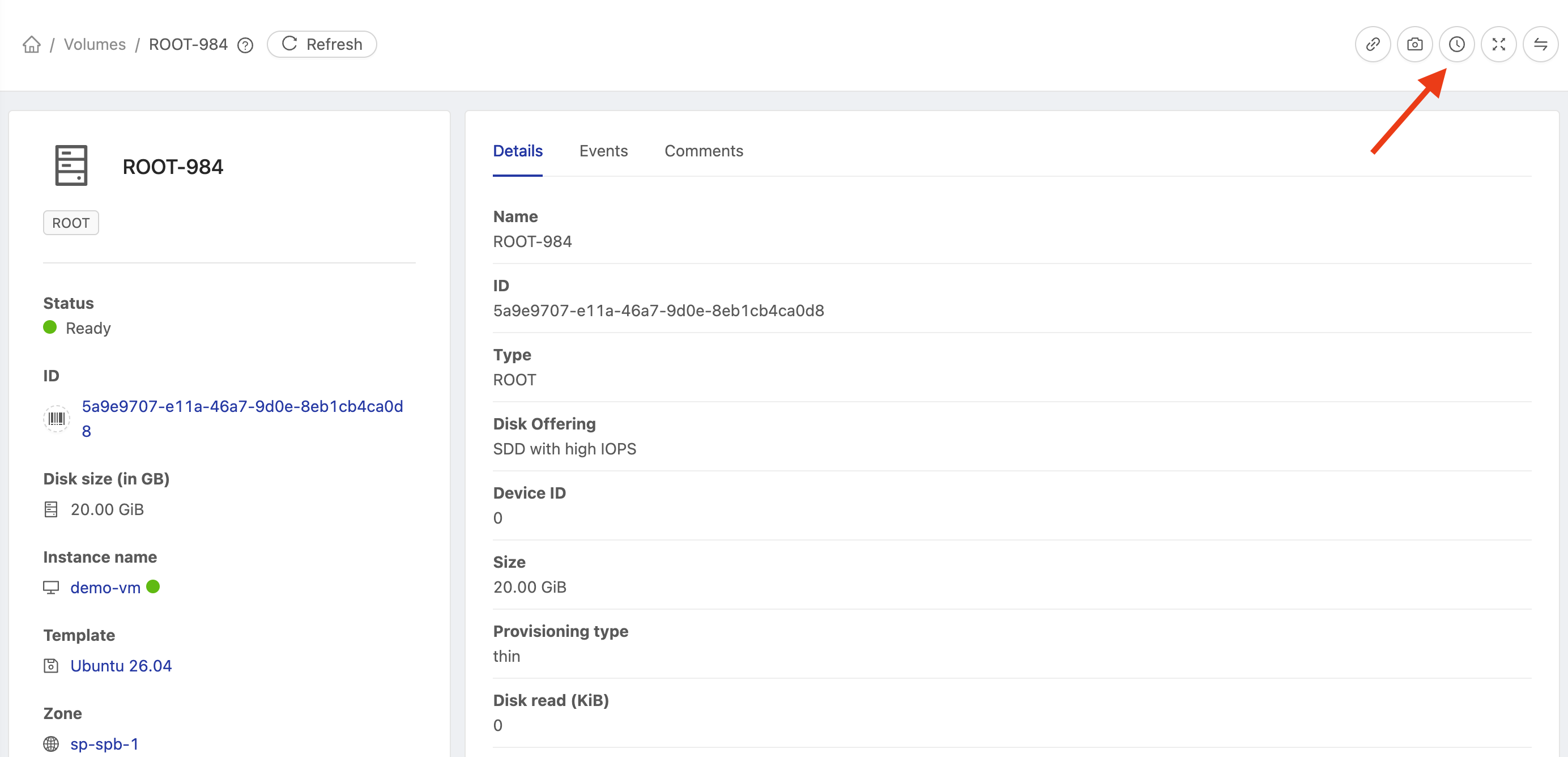Click the 20.00 GiB disk size in left panel
This screenshot has width=1568, height=757.
click(107, 509)
